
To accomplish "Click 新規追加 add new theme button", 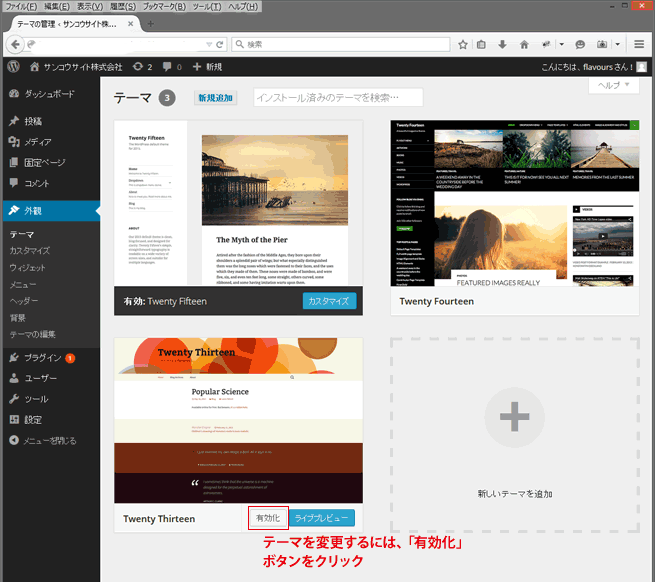I will 215,98.
